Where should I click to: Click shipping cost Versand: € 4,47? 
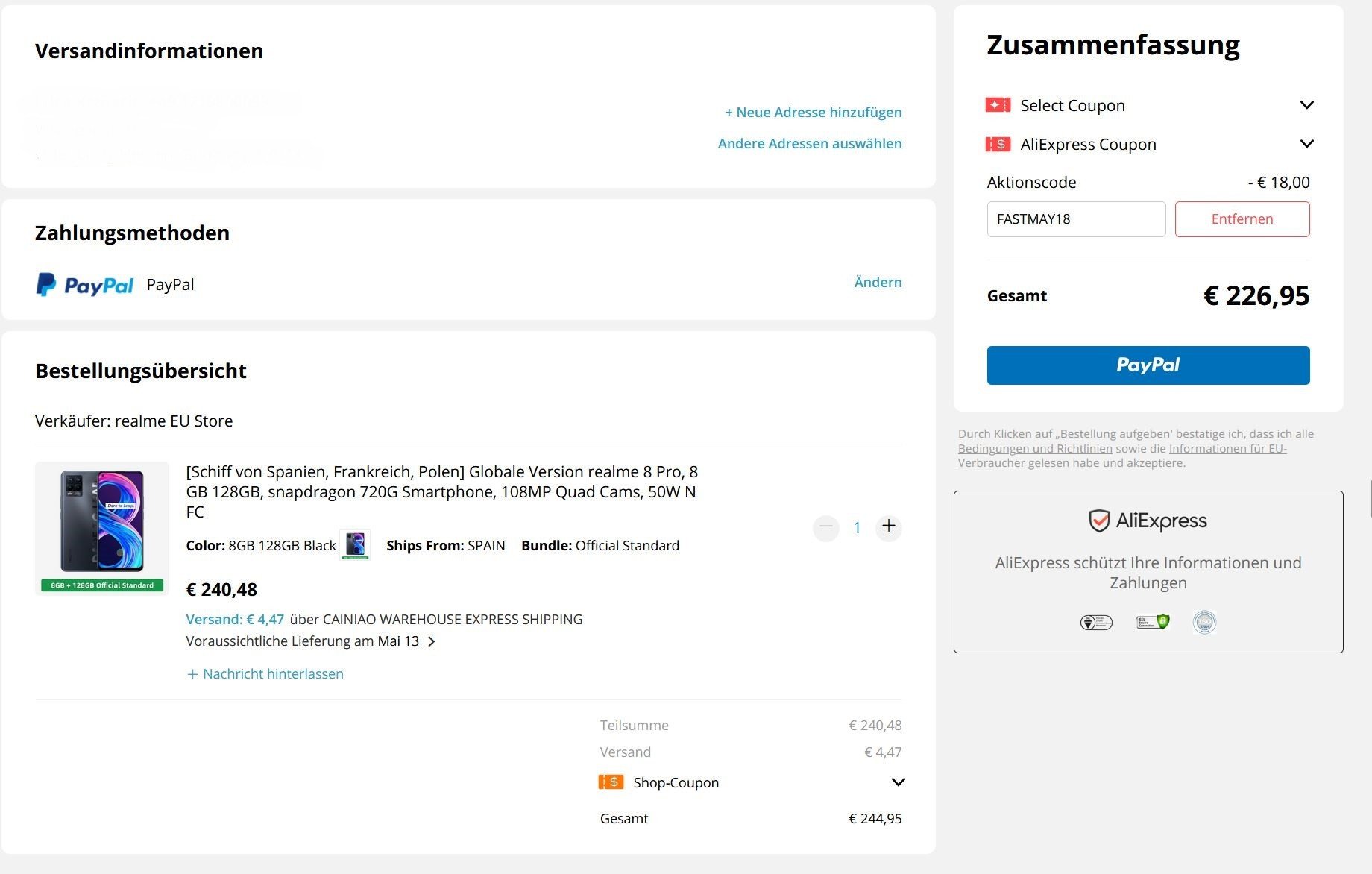235,619
